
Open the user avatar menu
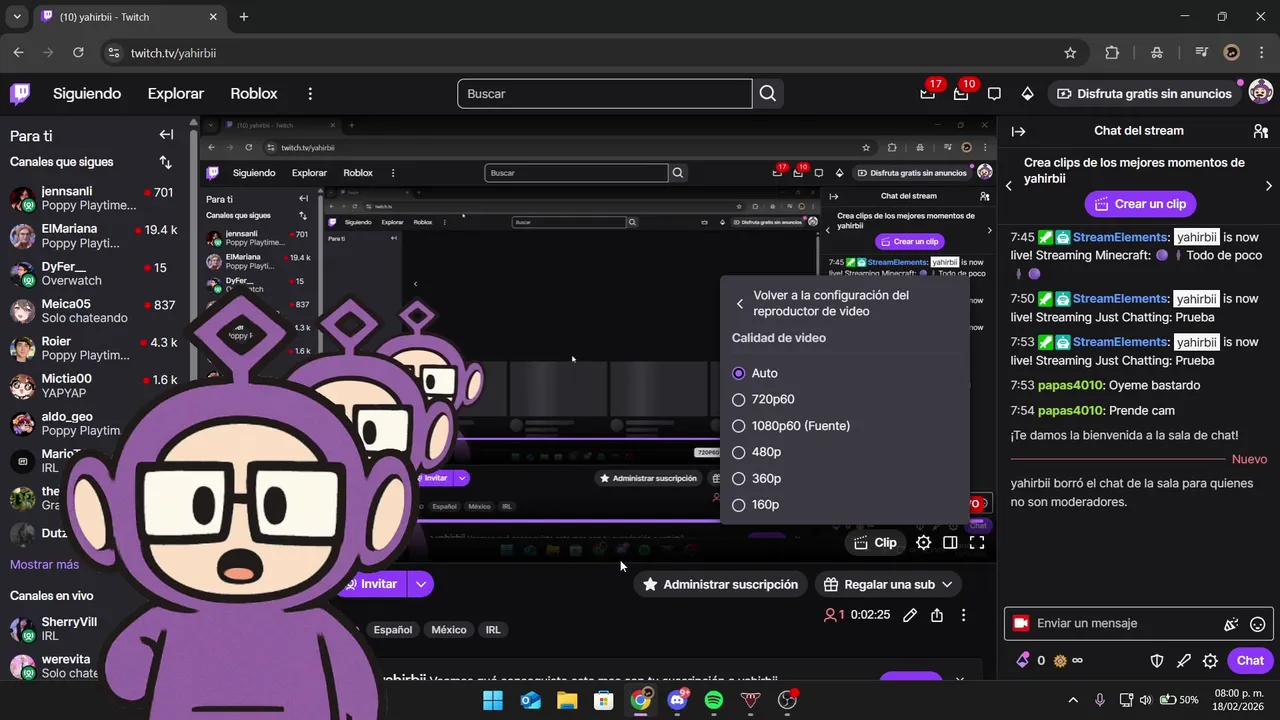tap(1261, 93)
